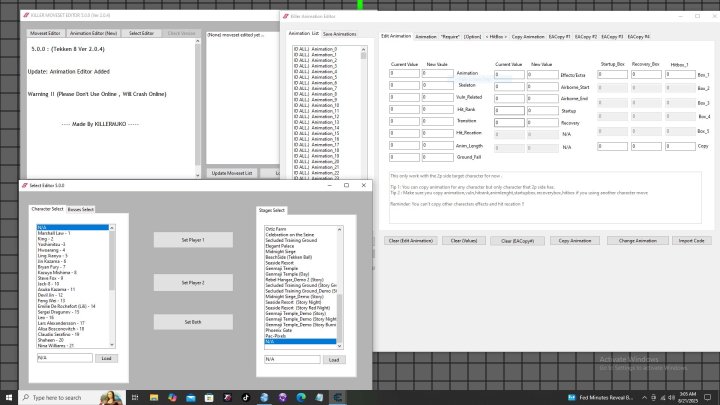Image resolution: width=720 pixels, height=405 pixels.
Task: Open the volume icon in system tray
Action: (x=672, y=398)
